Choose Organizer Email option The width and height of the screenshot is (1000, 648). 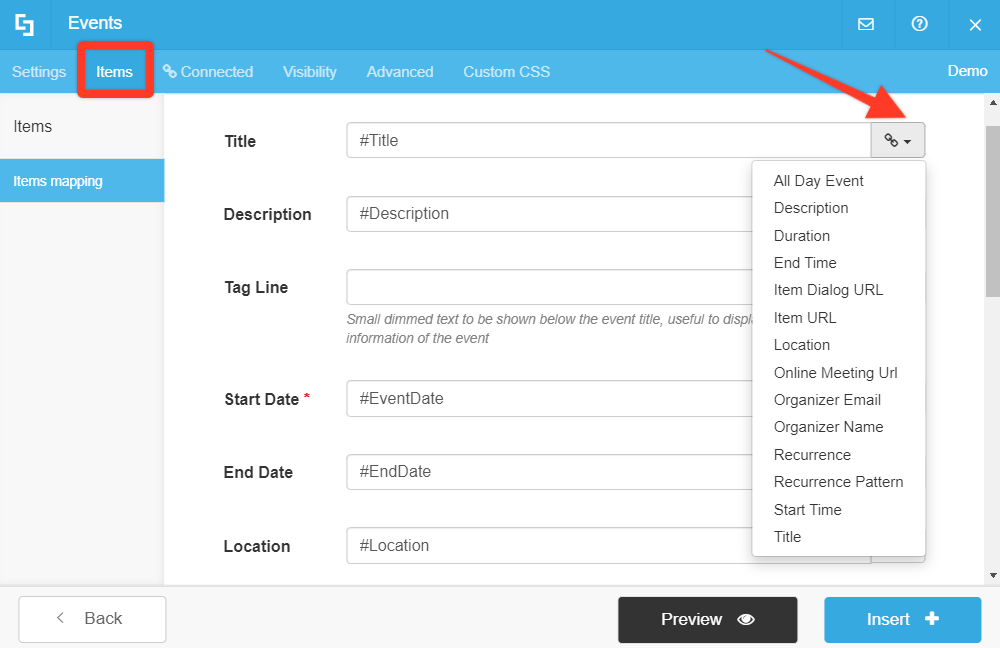point(827,400)
